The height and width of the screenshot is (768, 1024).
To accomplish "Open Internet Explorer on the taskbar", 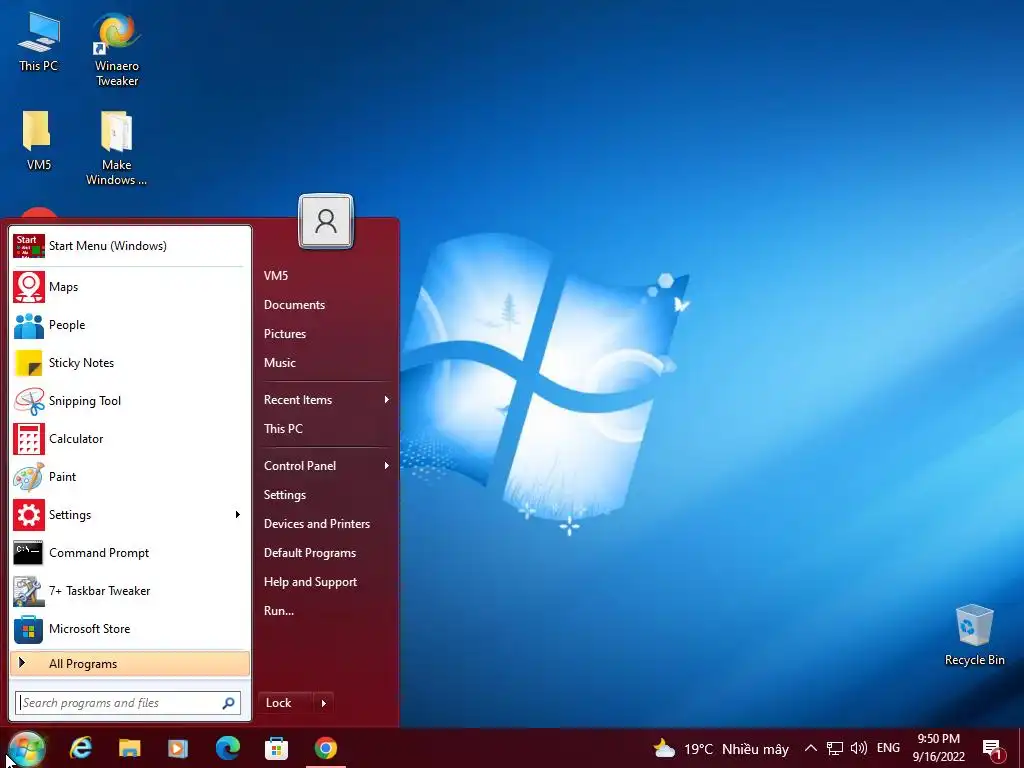I will point(81,748).
